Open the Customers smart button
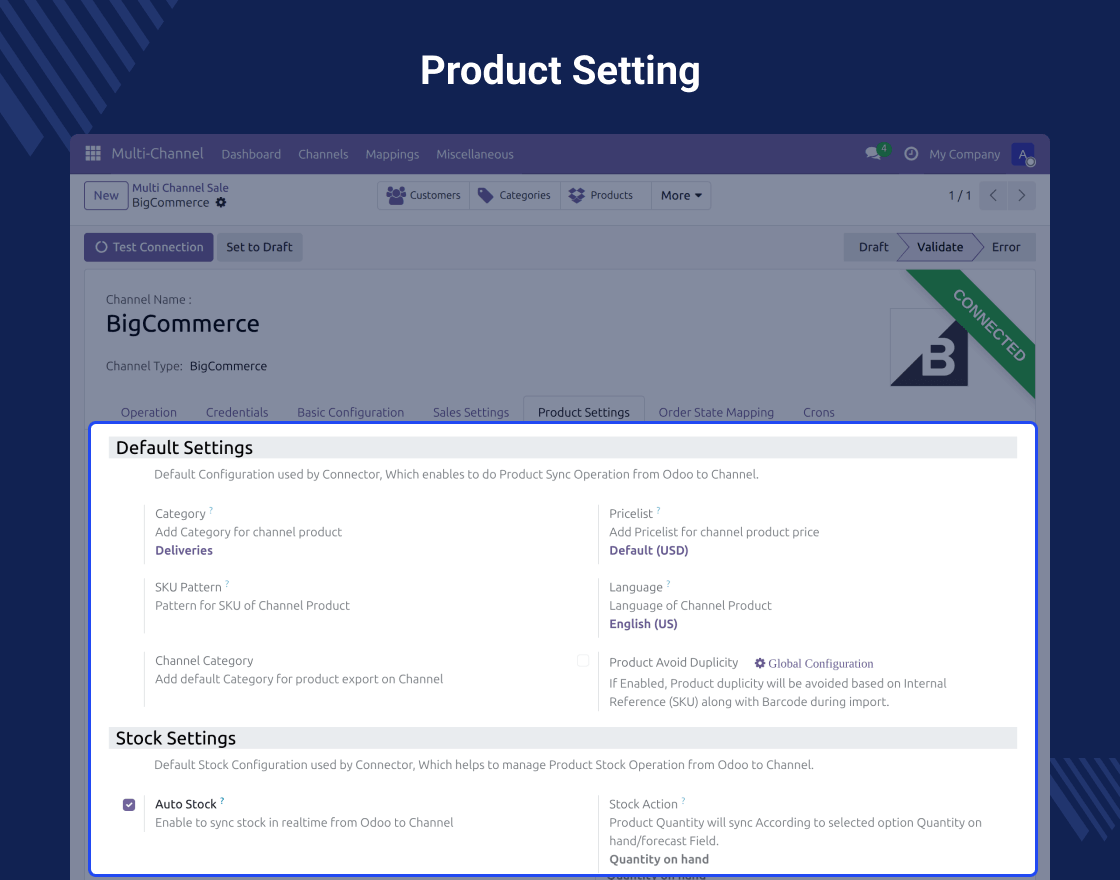Viewport: 1120px width, 880px height. tap(424, 195)
